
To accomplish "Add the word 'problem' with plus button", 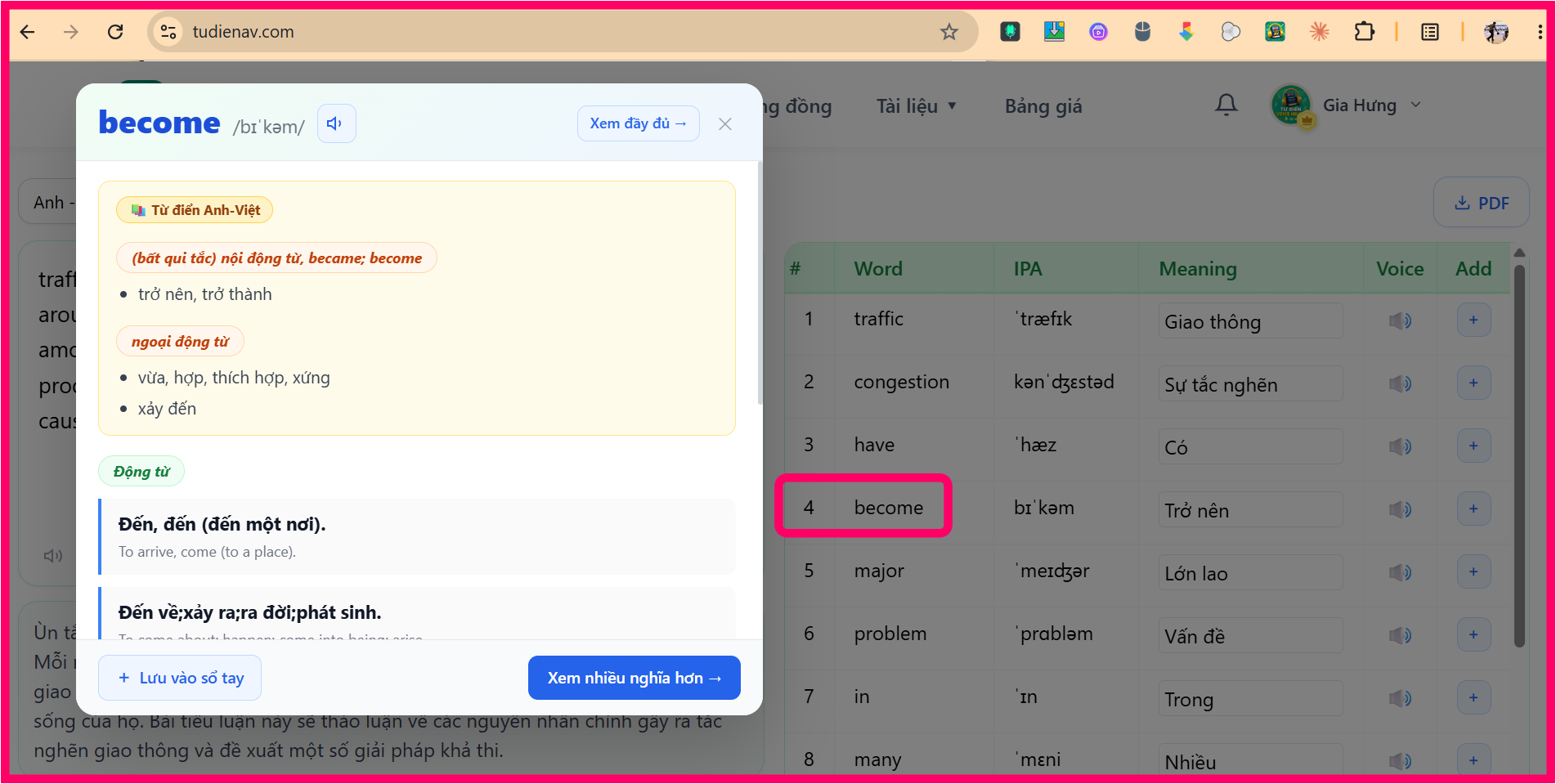I will point(1473,634).
